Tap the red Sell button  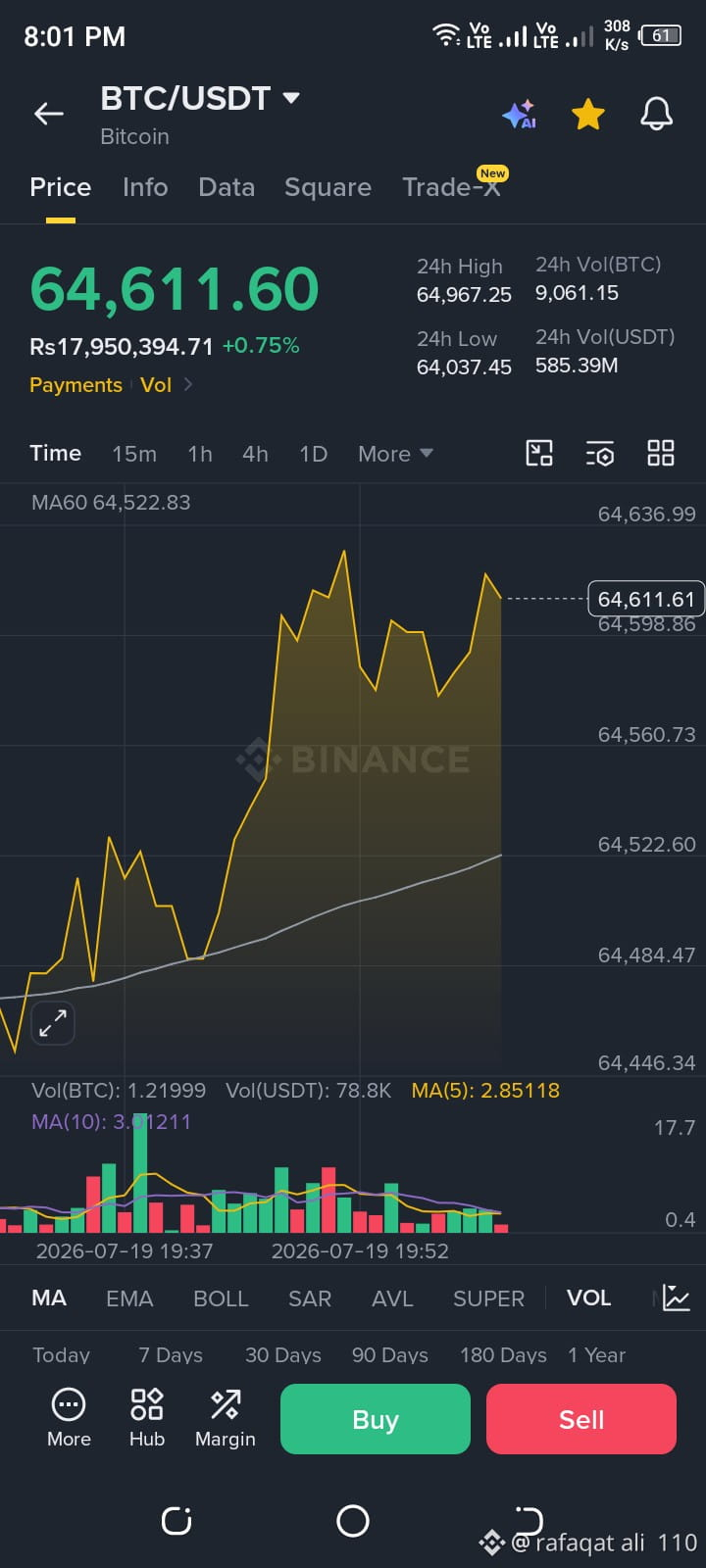(x=581, y=1419)
